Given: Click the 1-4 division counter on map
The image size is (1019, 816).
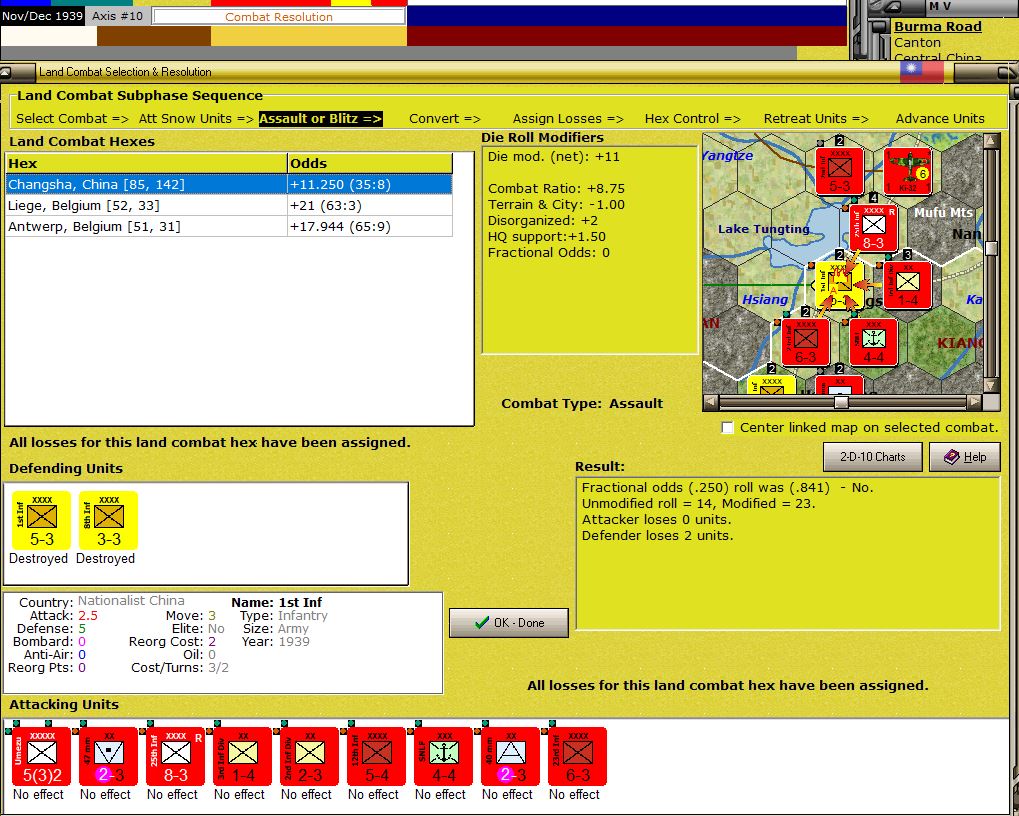Looking at the screenshot, I should click(907, 285).
